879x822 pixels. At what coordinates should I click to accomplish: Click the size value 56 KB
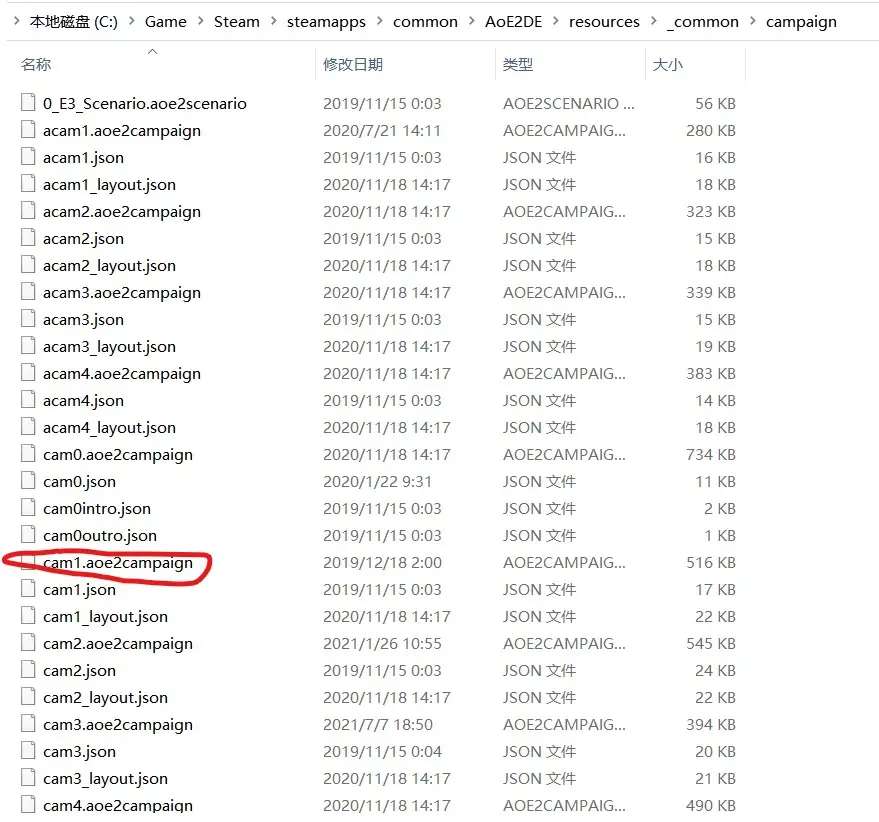point(715,104)
